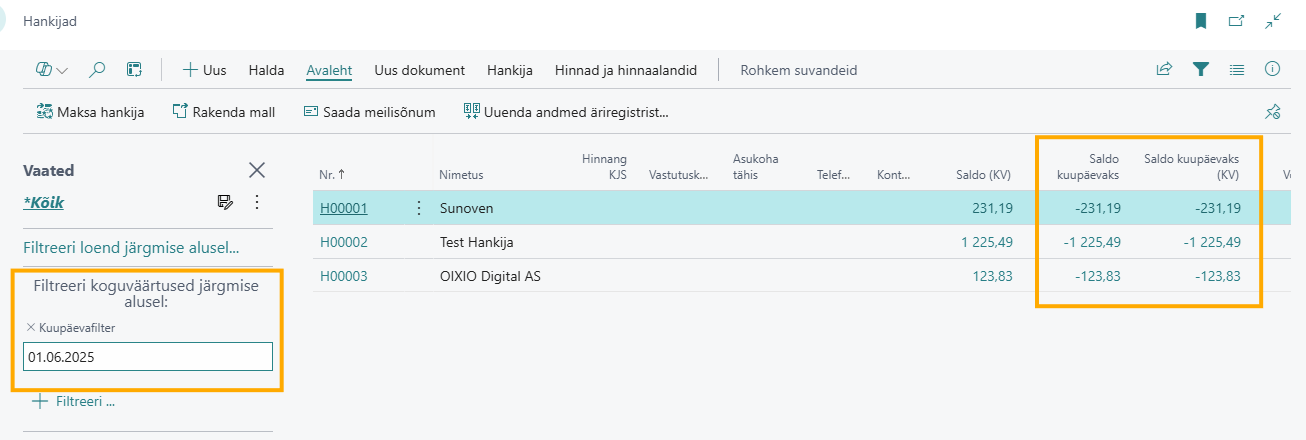Click the collapse page arrows icon
The width and height of the screenshot is (1306, 440).
tap(1273, 20)
